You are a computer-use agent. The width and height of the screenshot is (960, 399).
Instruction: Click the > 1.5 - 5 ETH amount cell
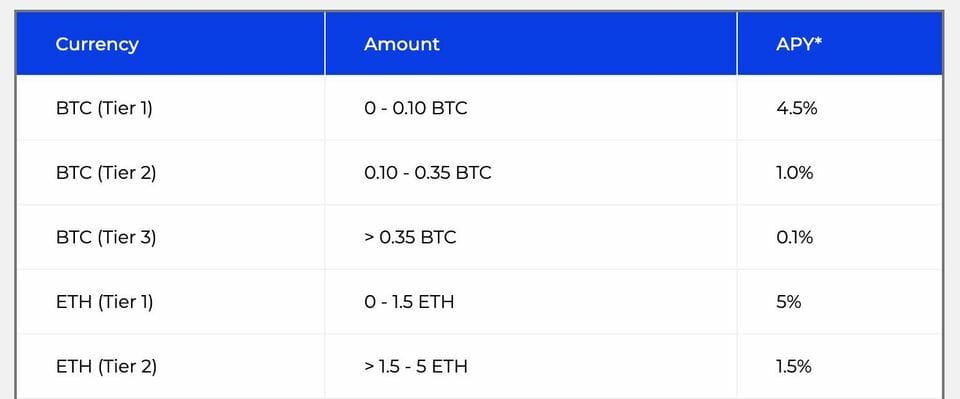pyautogui.click(x=416, y=367)
